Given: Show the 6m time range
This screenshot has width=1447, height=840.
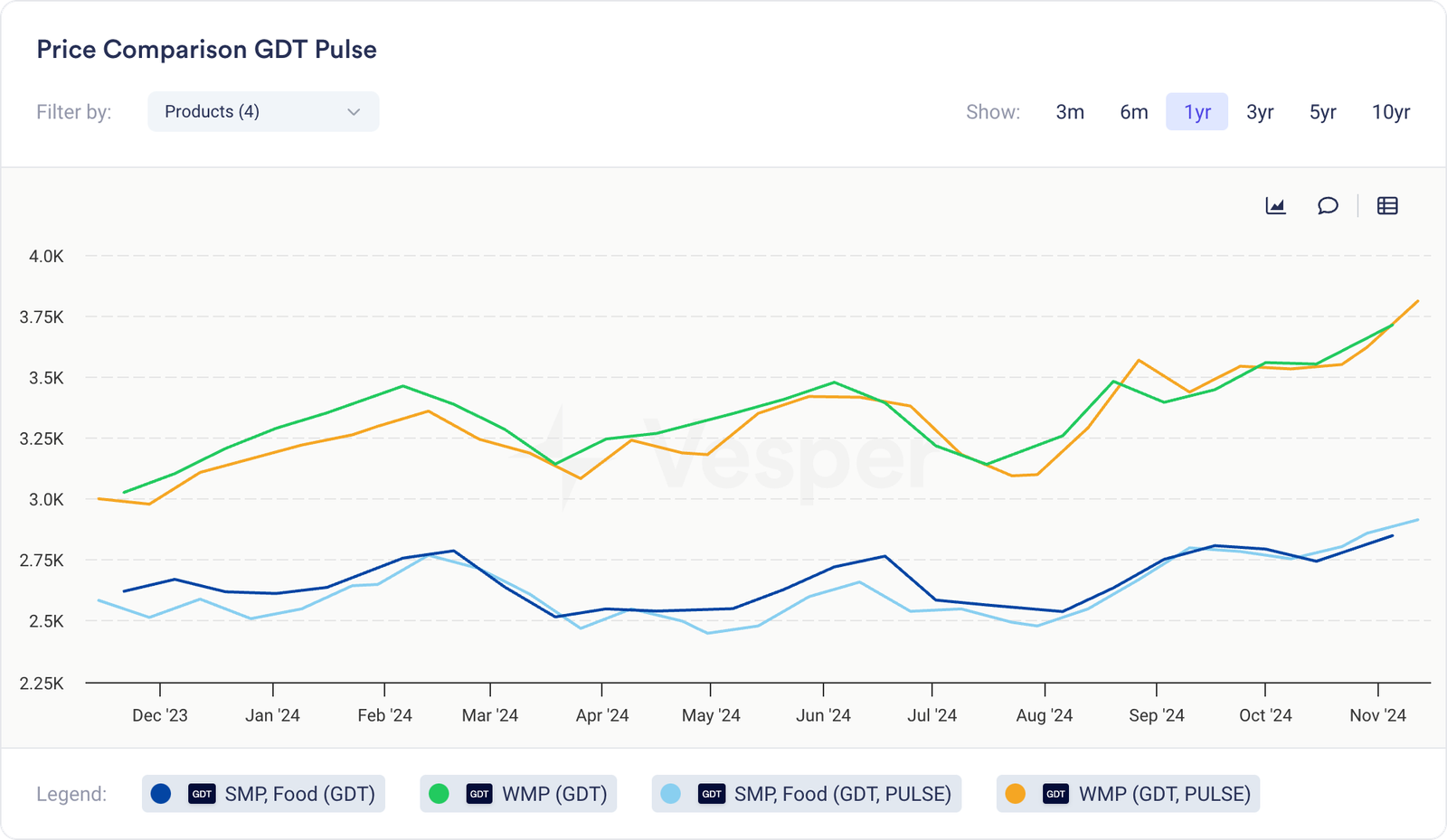Looking at the screenshot, I should pos(1133,112).
